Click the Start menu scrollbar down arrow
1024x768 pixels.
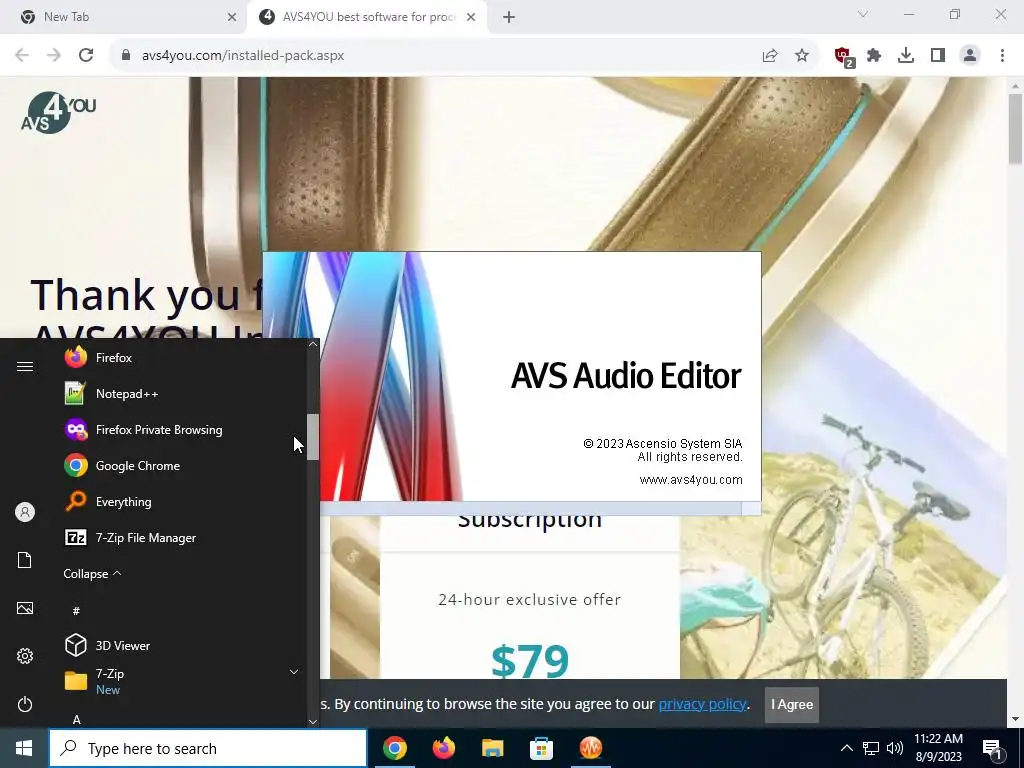coord(313,722)
